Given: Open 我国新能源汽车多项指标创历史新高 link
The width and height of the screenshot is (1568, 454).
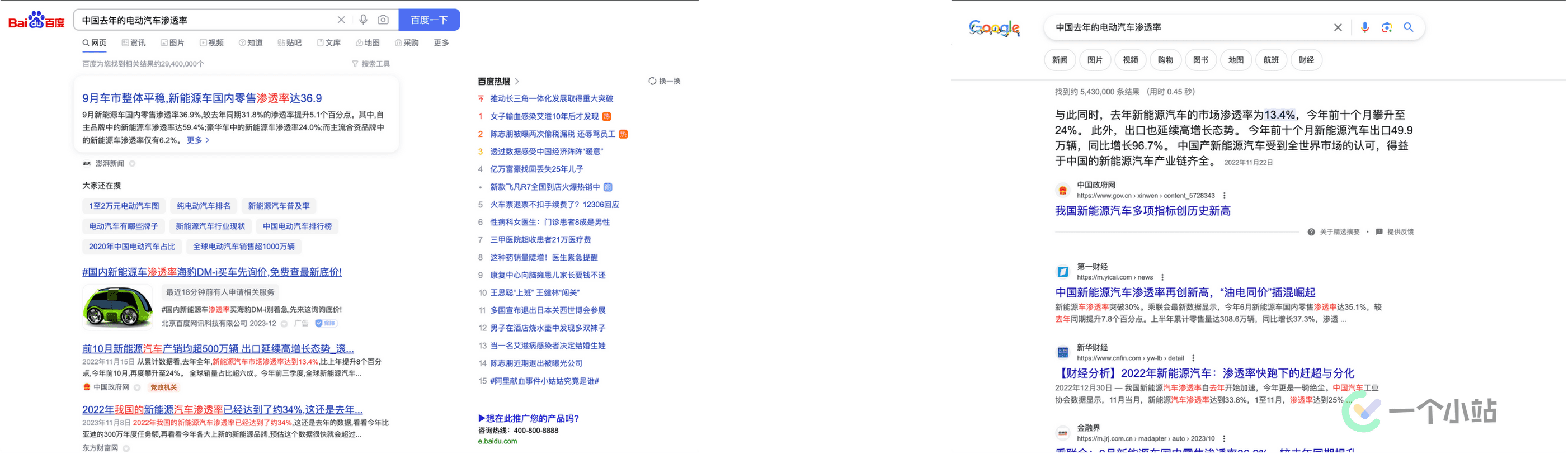Looking at the screenshot, I should (x=1142, y=211).
